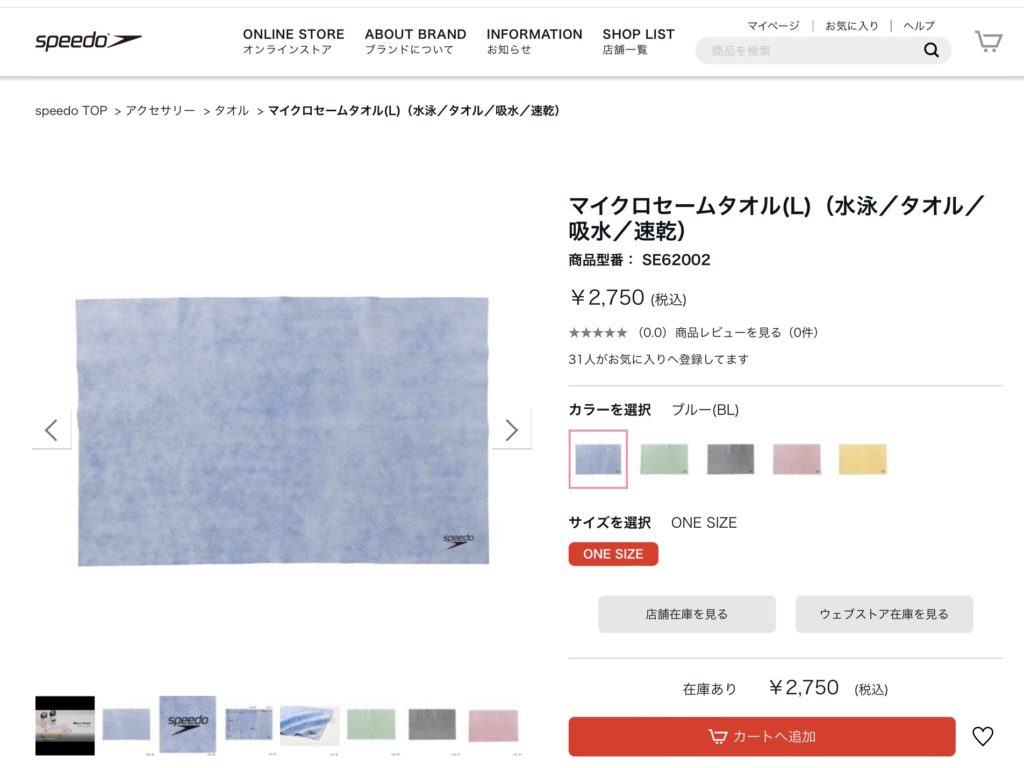Image resolution: width=1024 pixels, height=768 pixels.
Task: Click the Speedo logo in header
Action: [88, 41]
